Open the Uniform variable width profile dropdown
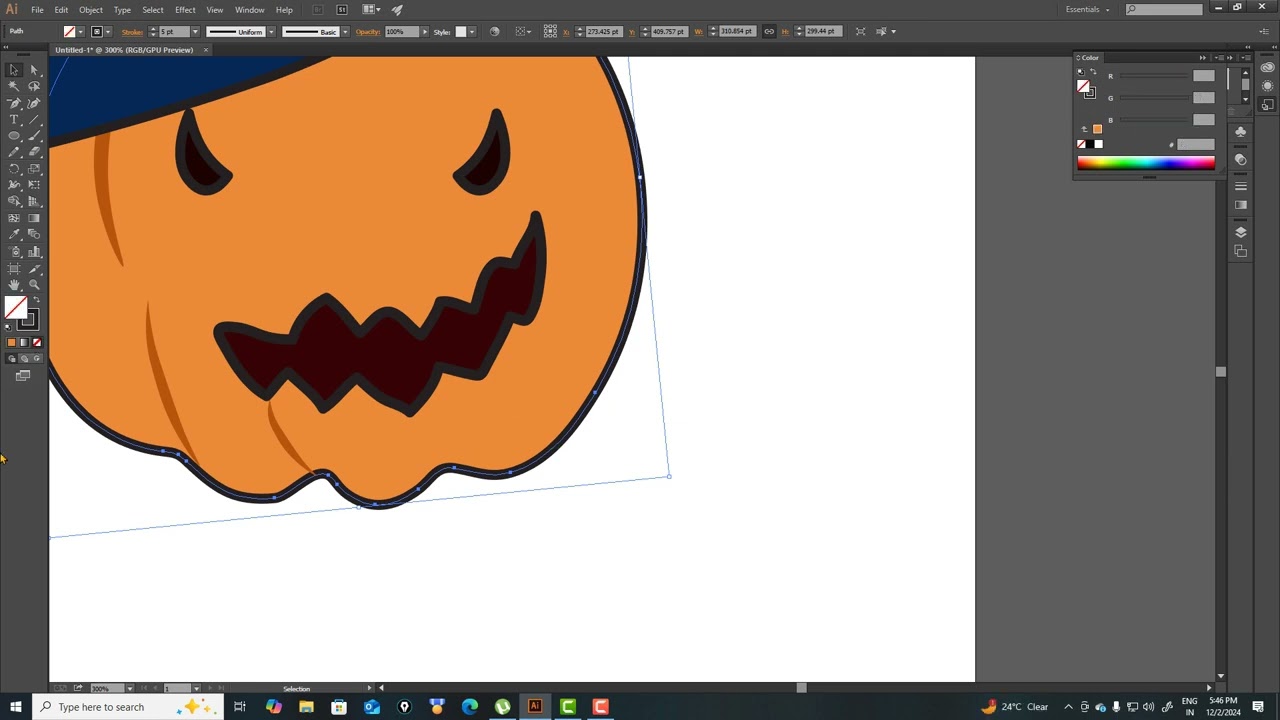The height and width of the screenshot is (720, 1280). point(271,32)
